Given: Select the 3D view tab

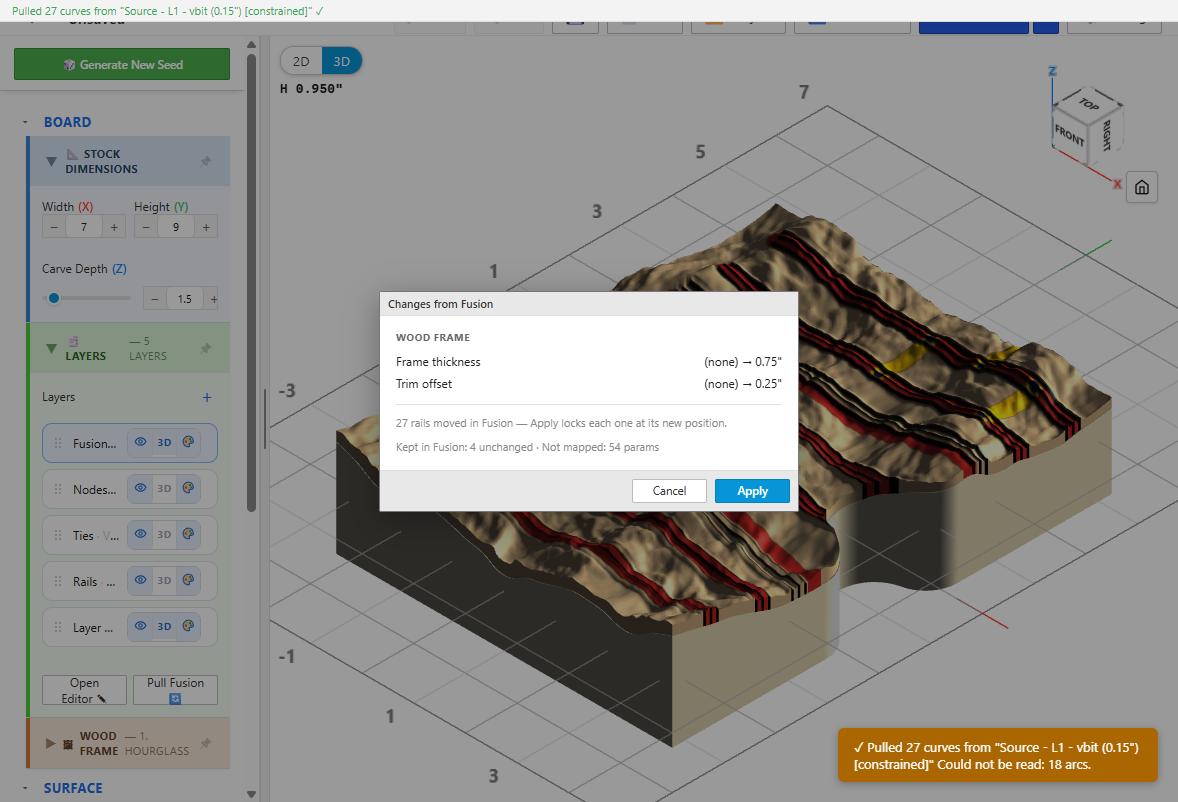Looking at the screenshot, I should pyautogui.click(x=342, y=62).
